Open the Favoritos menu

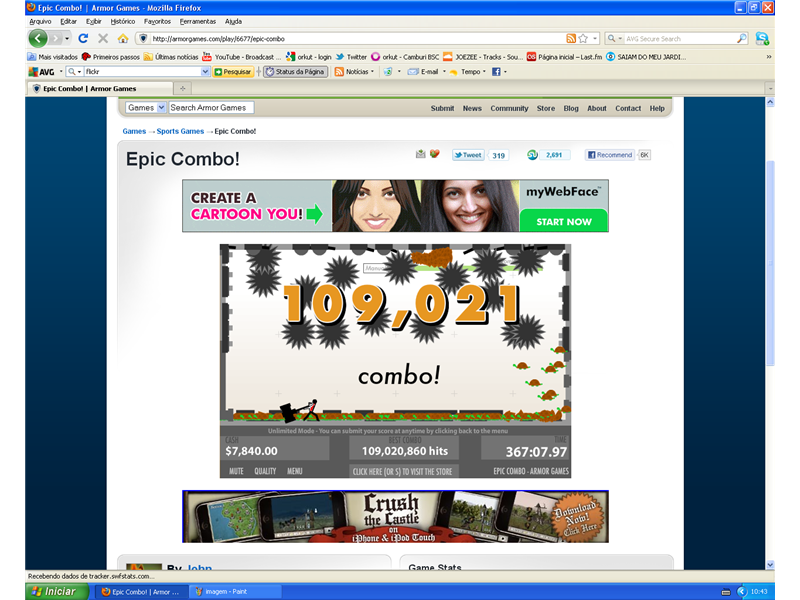coord(157,21)
